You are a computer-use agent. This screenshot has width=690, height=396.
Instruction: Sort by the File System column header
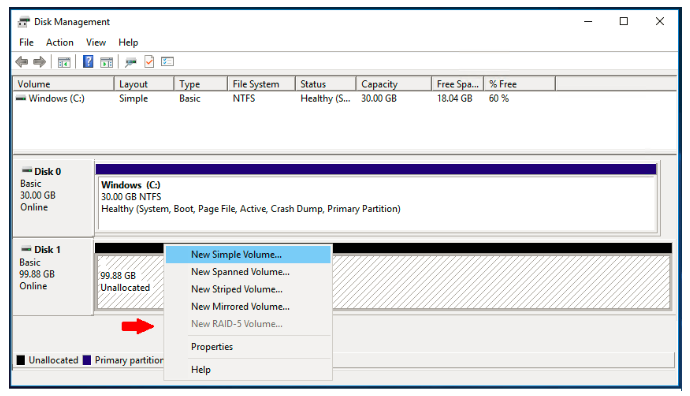(261, 84)
